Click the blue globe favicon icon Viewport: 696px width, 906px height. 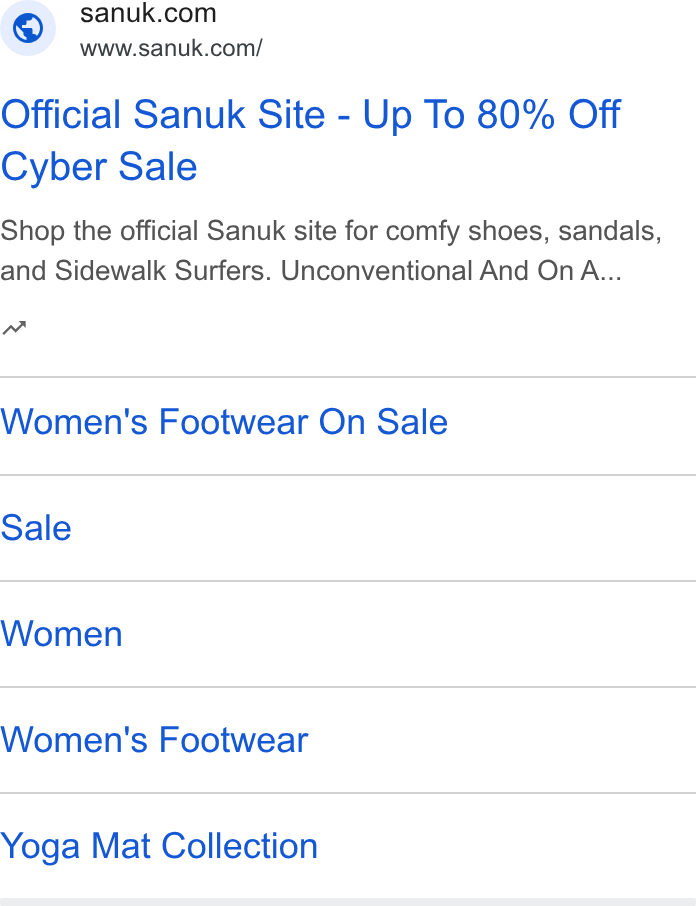click(x=28, y=28)
